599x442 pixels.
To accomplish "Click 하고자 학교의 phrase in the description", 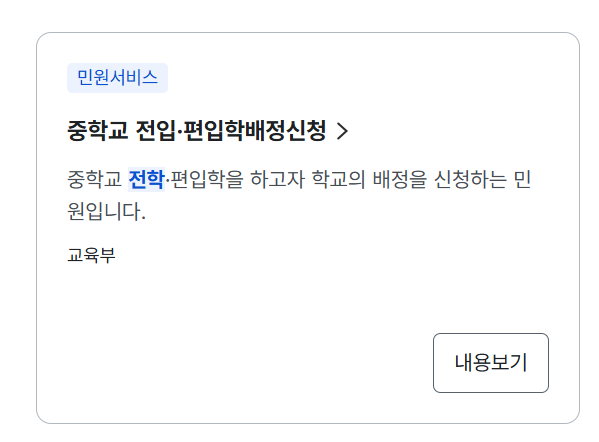I will (308, 179).
